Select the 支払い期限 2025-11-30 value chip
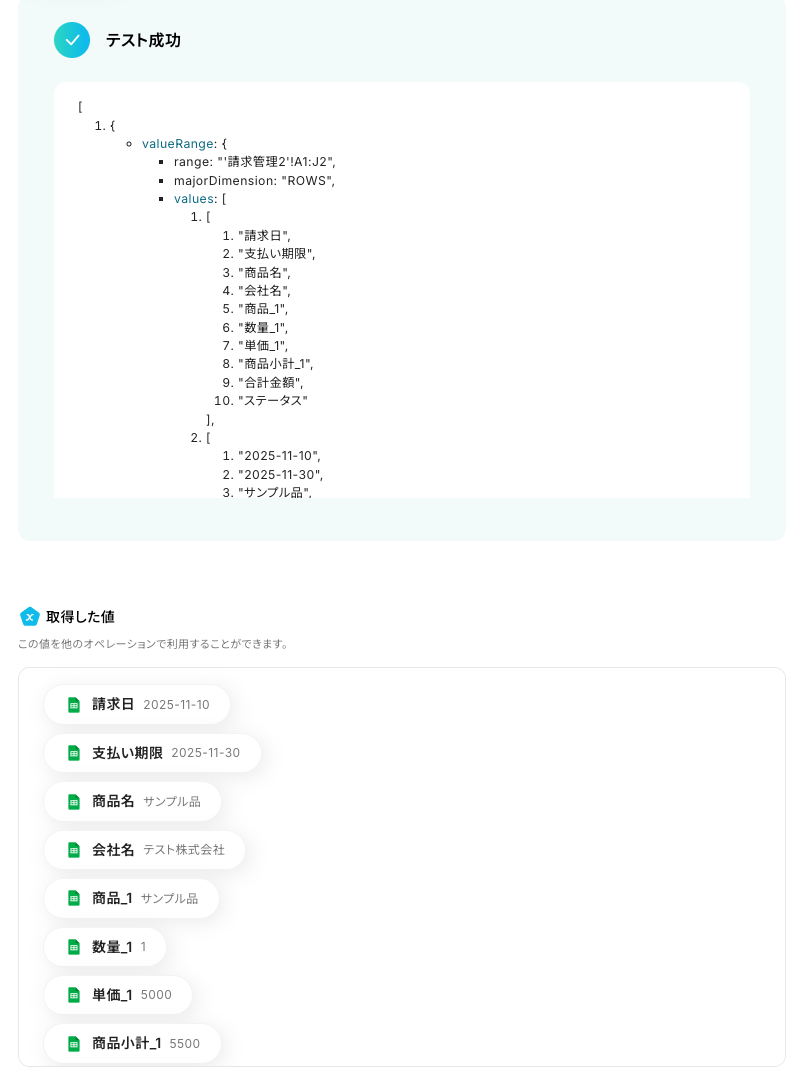Image resolution: width=812 pixels, height=1074 pixels. (x=152, y=753)
